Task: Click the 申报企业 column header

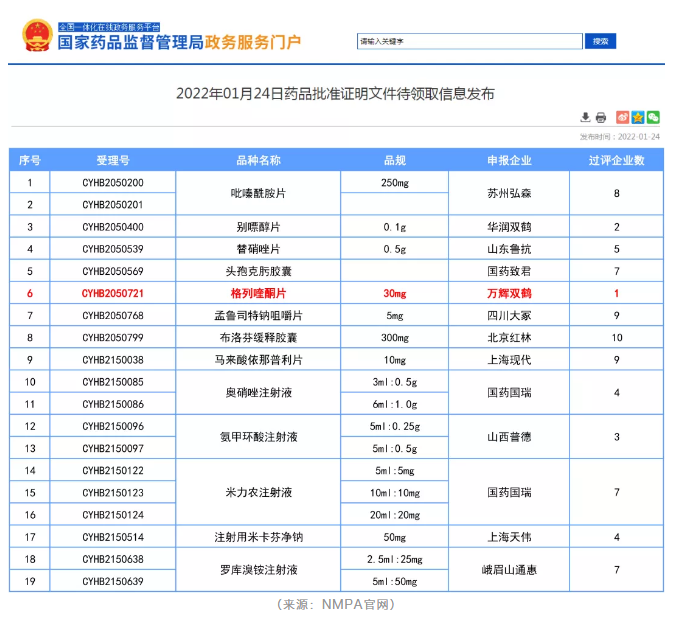Action: pyautogui.click(x=509, y=161)
